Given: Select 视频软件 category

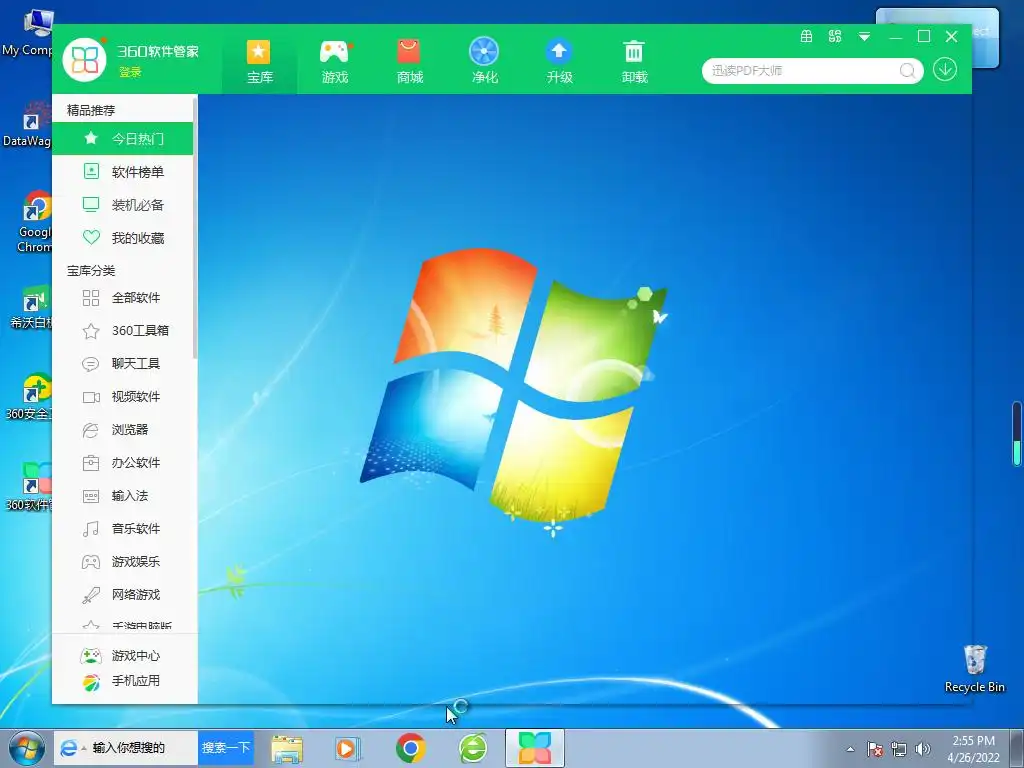Looking at the screenshot, I should [122, 396].
